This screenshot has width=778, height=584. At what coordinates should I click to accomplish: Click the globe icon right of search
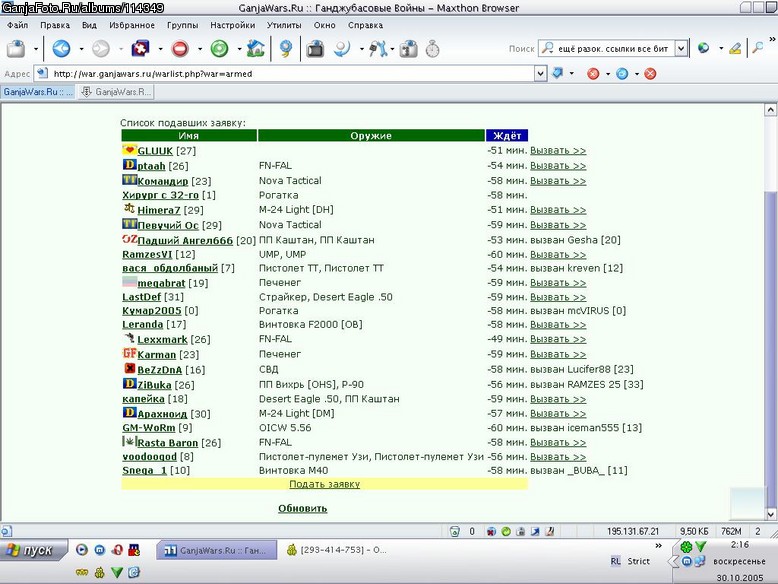coord(704,49)
